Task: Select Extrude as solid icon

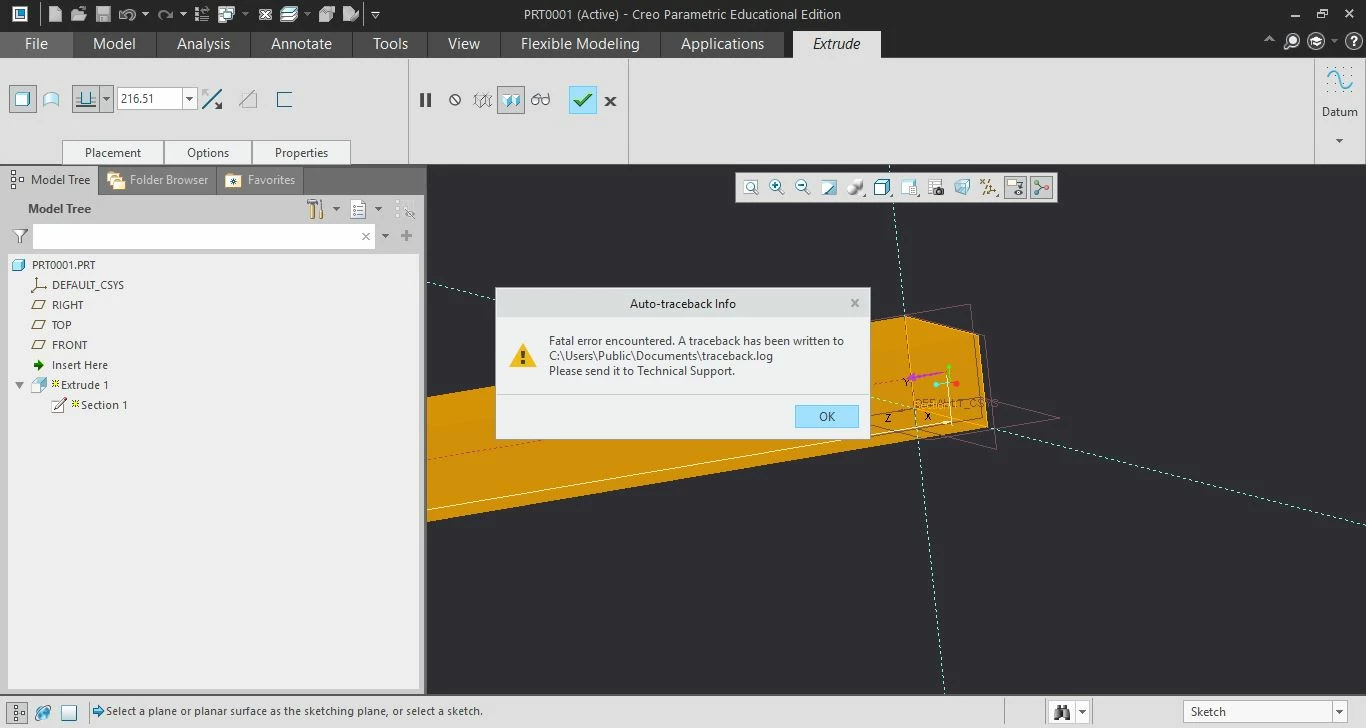Action: pyautogui.click(x=22, y=99)
